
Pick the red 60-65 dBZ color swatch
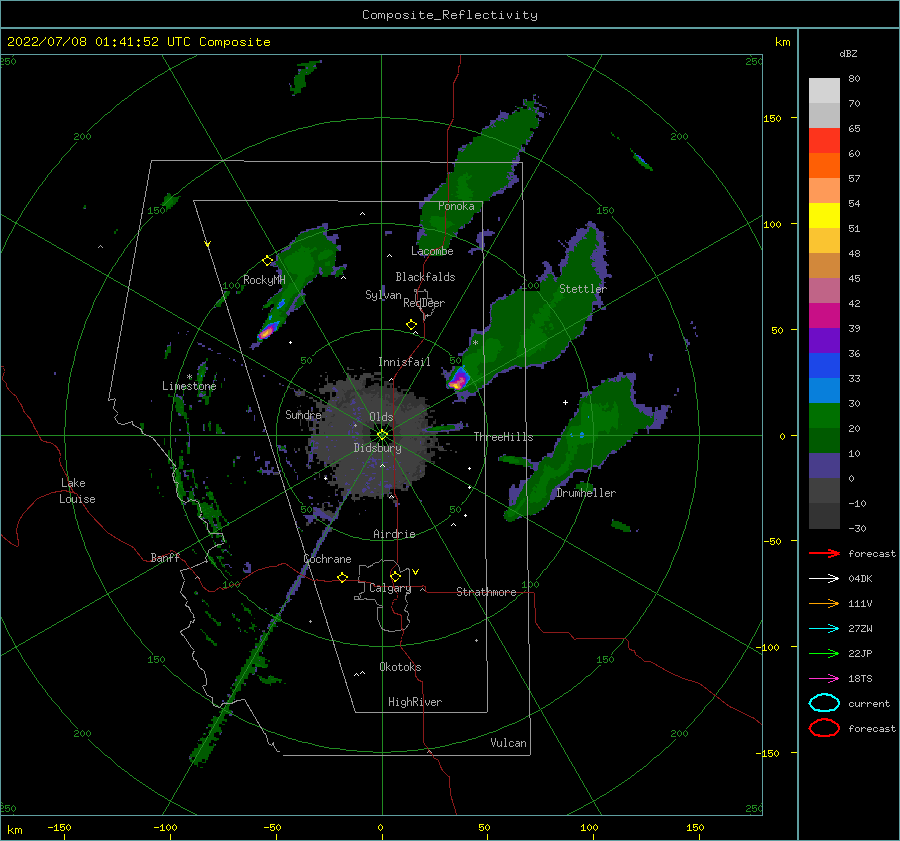824,141
